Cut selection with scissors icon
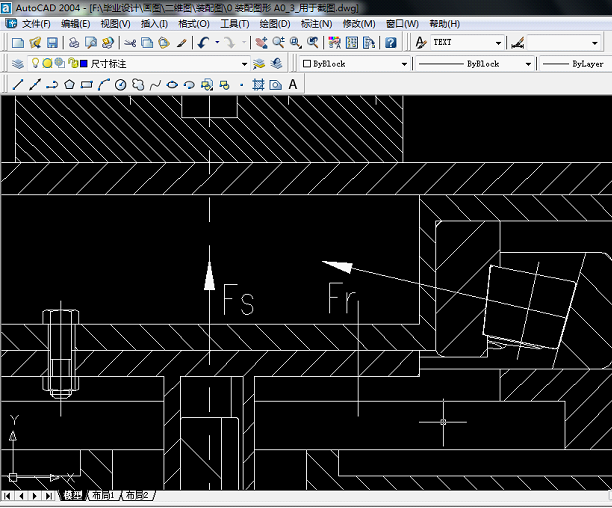 (x=130, y=43)
